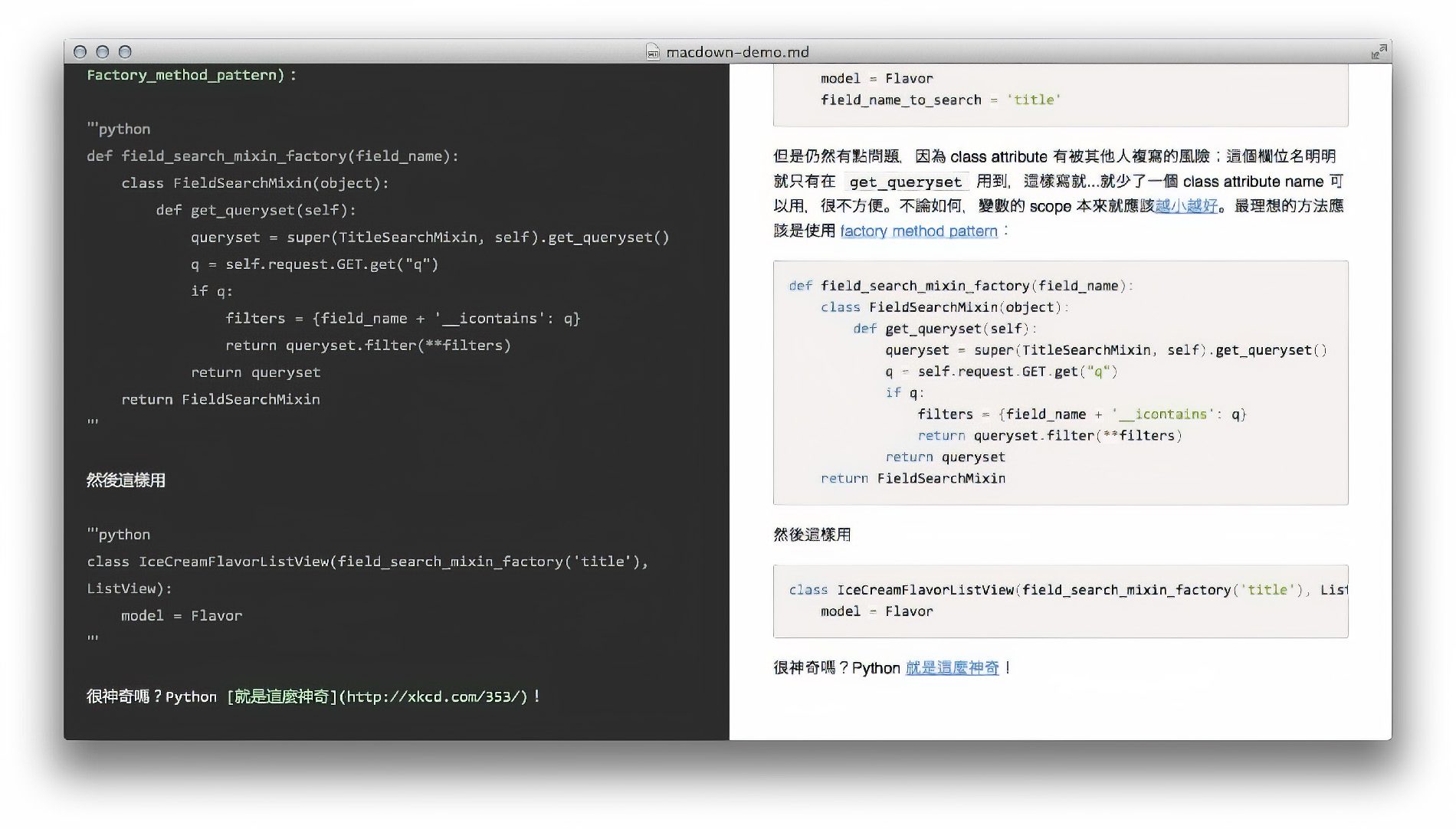Click the macdown-demo.md window title
Screen dimensions: 1456x829
coord(737,52)
